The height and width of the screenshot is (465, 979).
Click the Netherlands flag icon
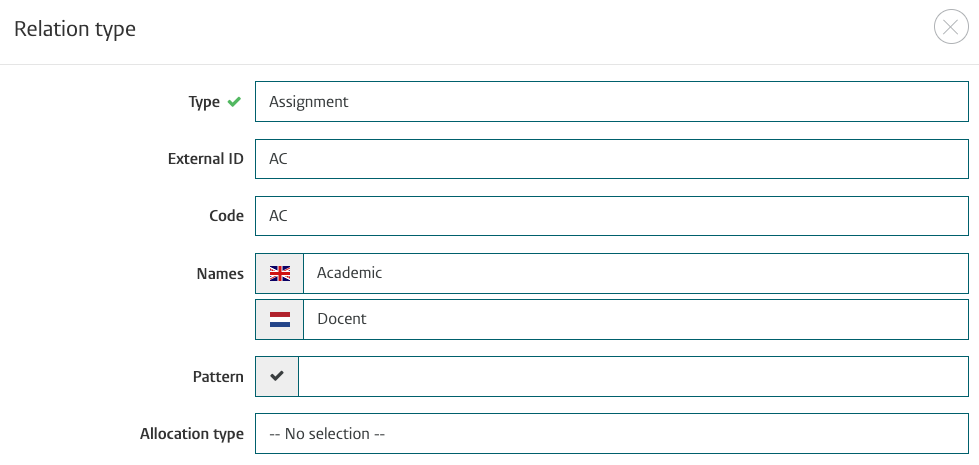280,320
